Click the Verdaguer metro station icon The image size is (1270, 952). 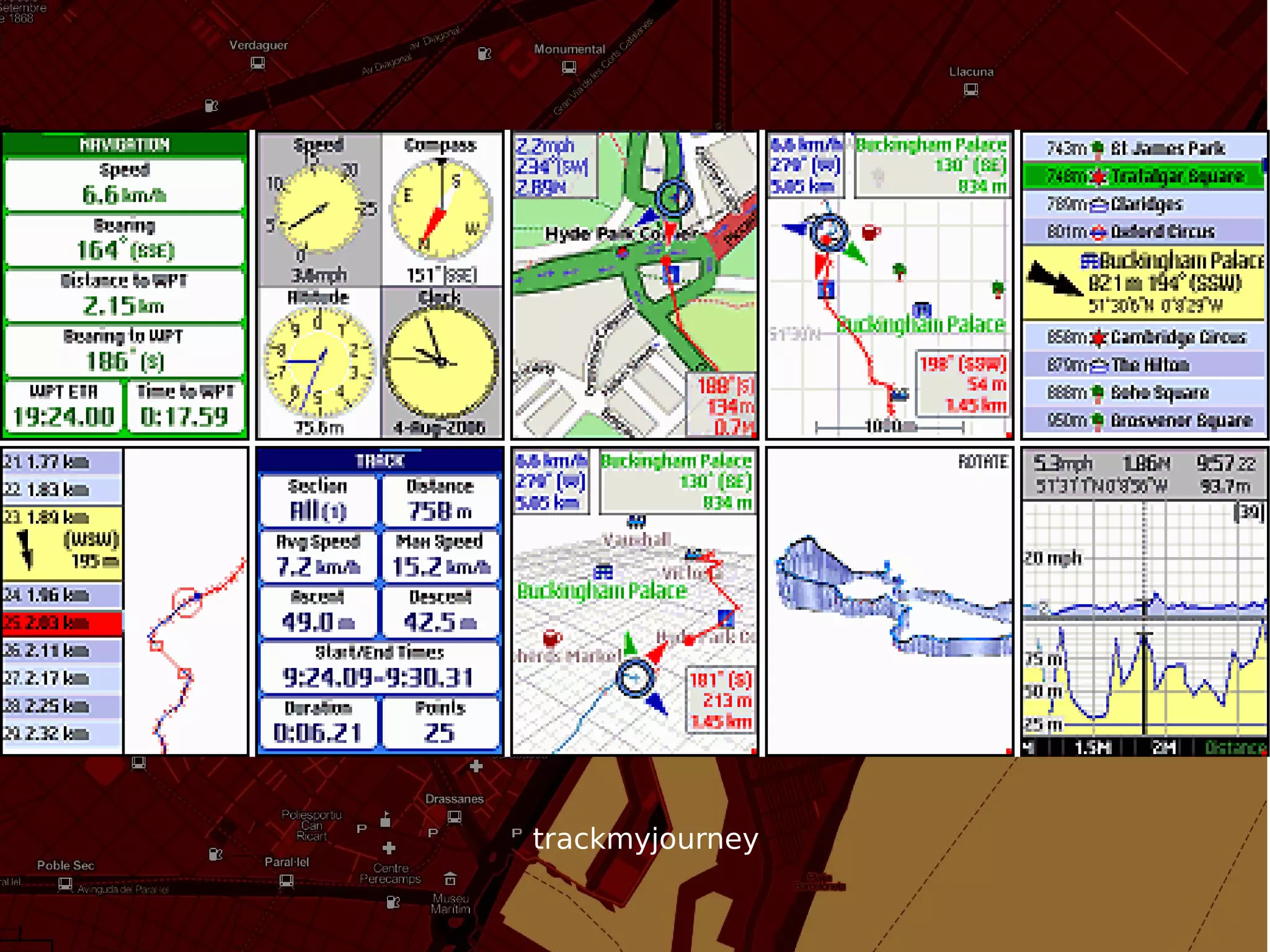pyautogui.click(x=258, y=63)
